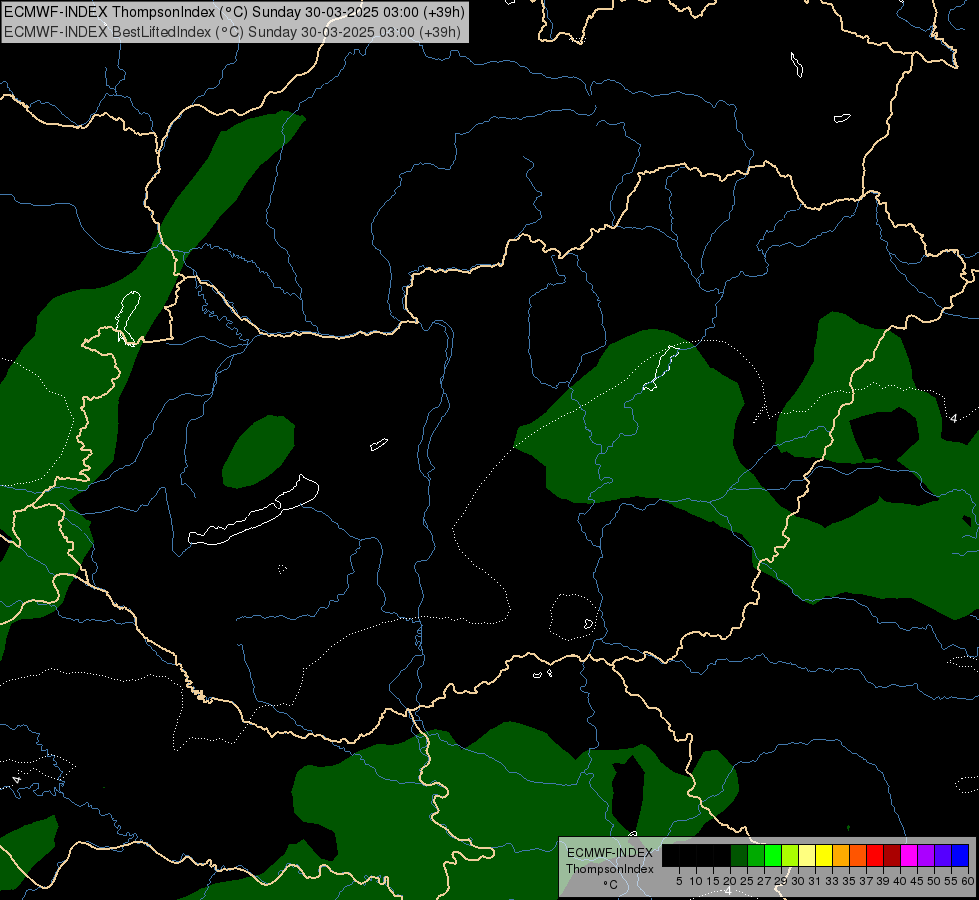
Task: Pick the bright red 37–39 legend swatch
Action: 875,855
